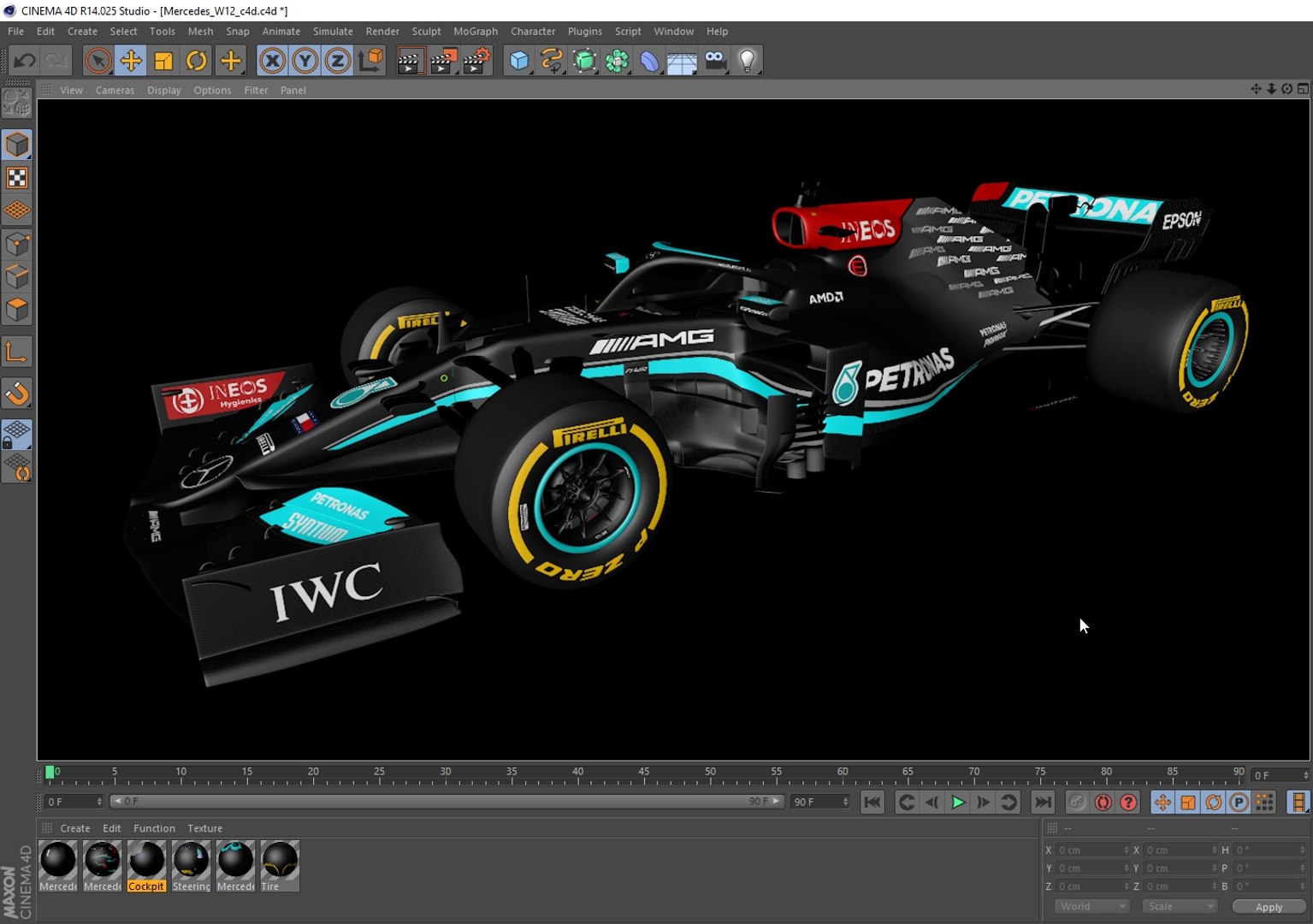1313x924 pixels.
Task: Select the Cockpit material thumbnail
Action: pos(146,866)
